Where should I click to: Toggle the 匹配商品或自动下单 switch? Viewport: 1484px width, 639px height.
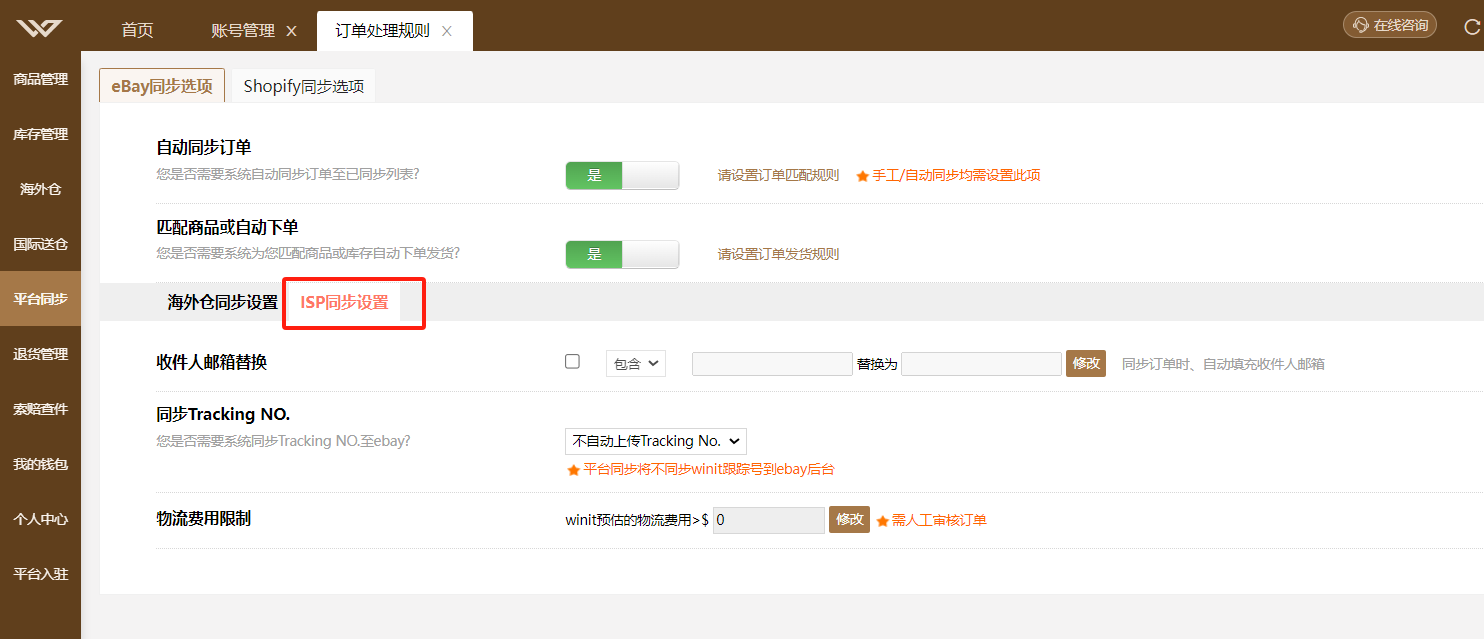click(622, 254)
